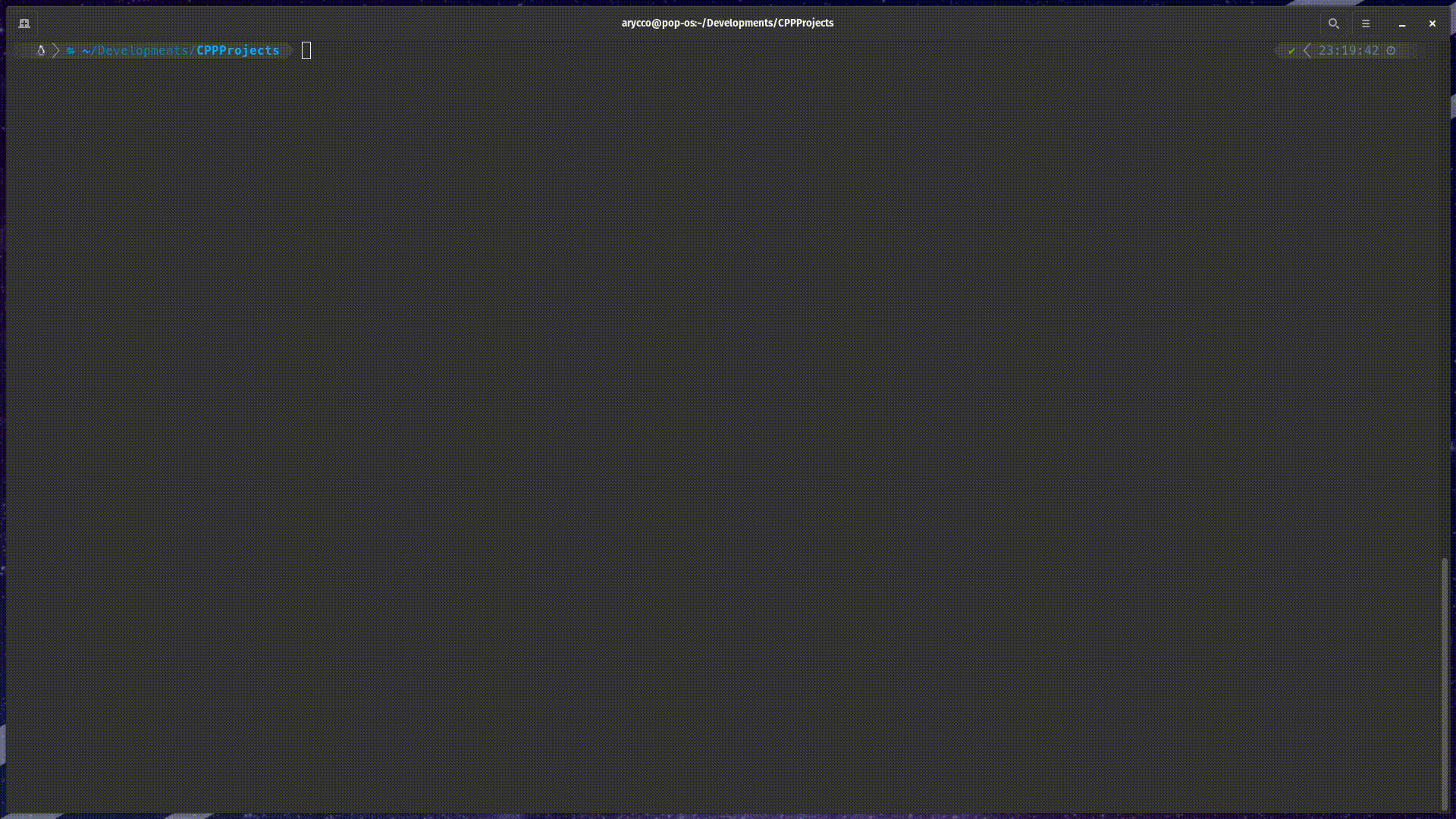
Task: Click the hamburger menu icon
Action: click(1366, 23)
